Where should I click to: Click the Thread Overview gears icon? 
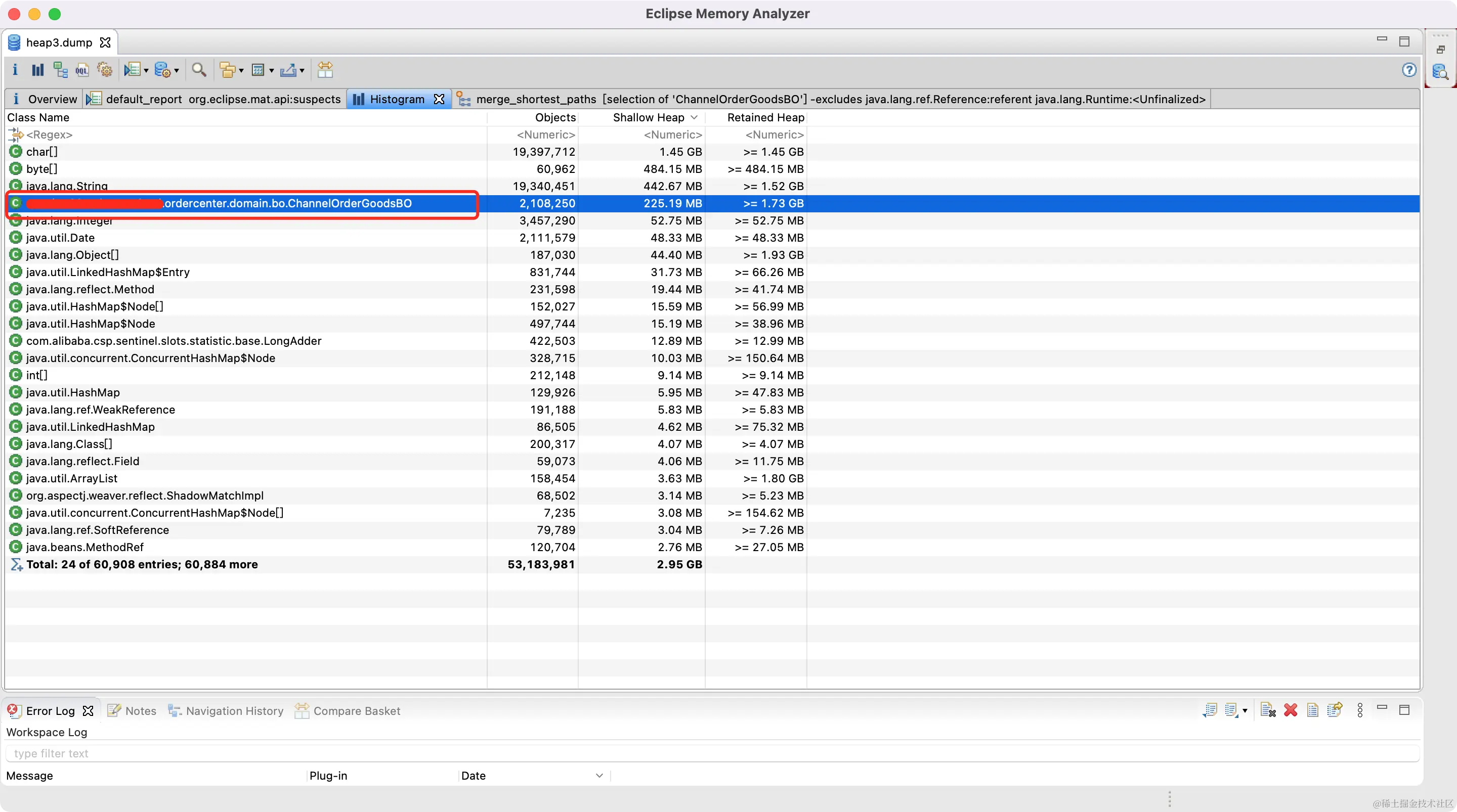(x=105, y=70)
